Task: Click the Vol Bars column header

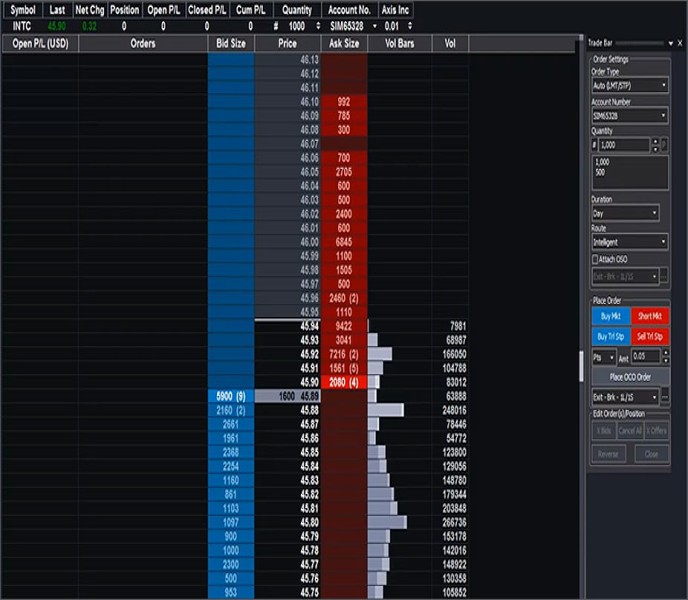Action: [399, 44]
